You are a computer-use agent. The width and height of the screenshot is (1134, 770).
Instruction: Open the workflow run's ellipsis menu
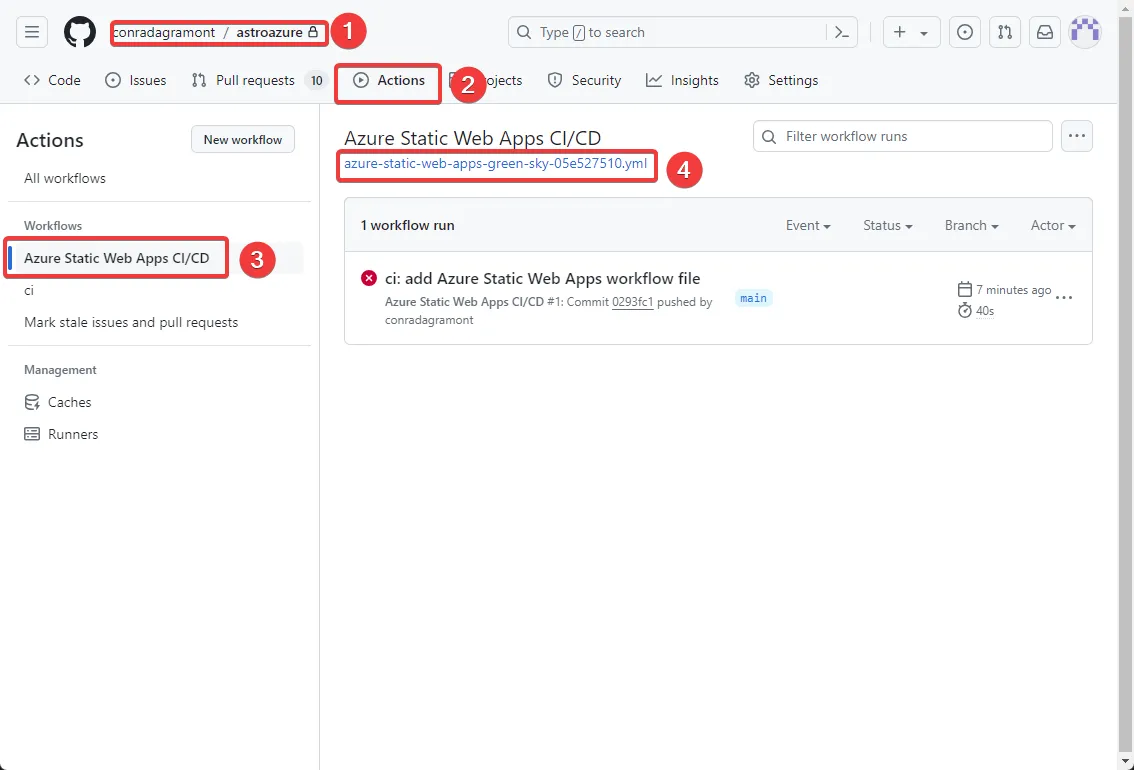[x=1064, y=298]
